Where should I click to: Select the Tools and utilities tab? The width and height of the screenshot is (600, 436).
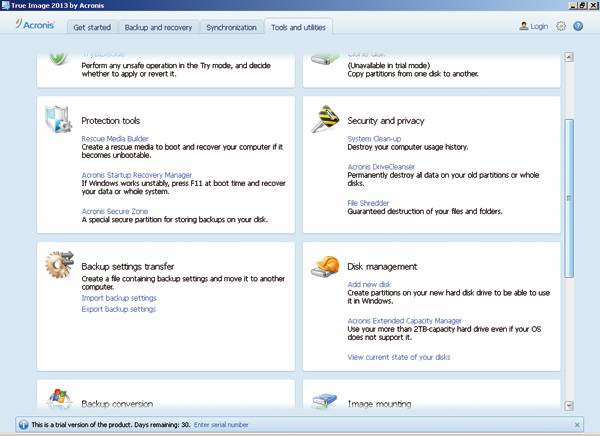[298, 27]
